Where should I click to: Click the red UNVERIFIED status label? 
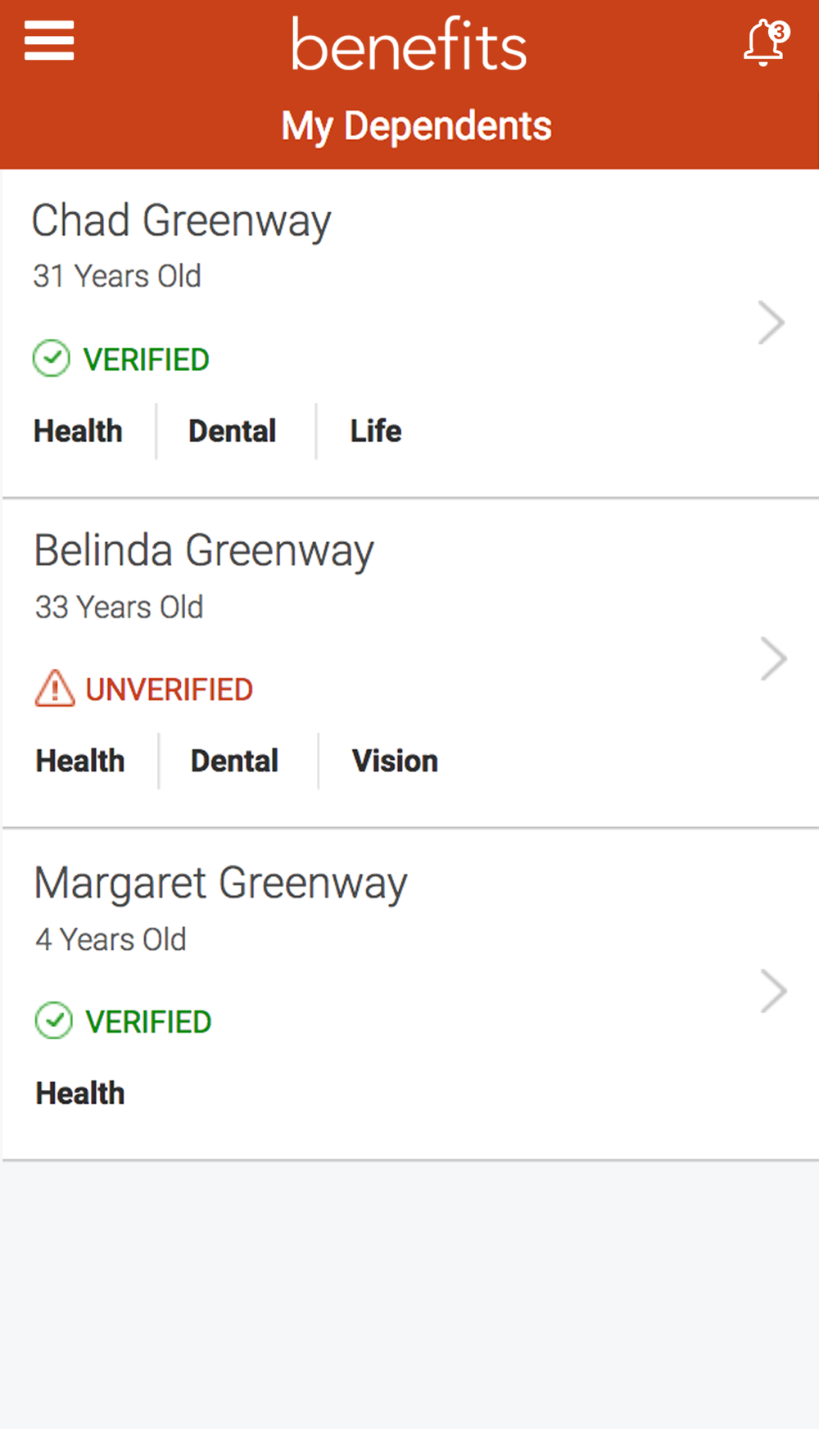tap(169, 690)
